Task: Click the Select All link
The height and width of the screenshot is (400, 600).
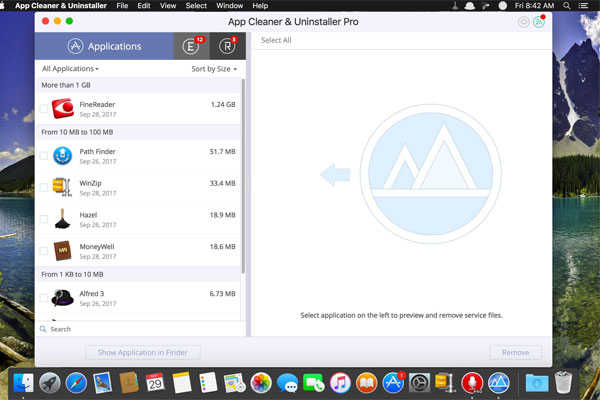Action: (276, 40)
